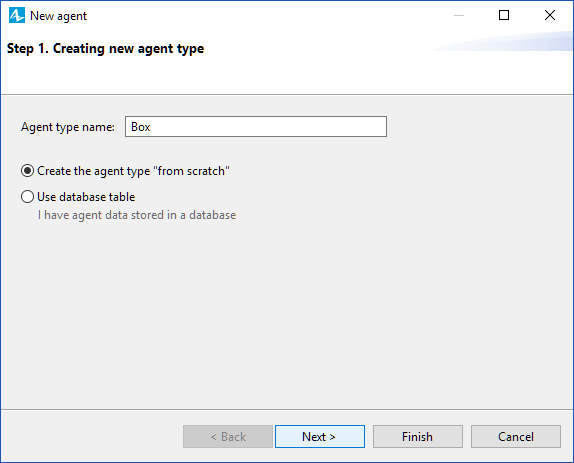Close the New agent wizard
The height and width of the screenshot is (463, 574).
pyautogui.click(x=550, y=15)
